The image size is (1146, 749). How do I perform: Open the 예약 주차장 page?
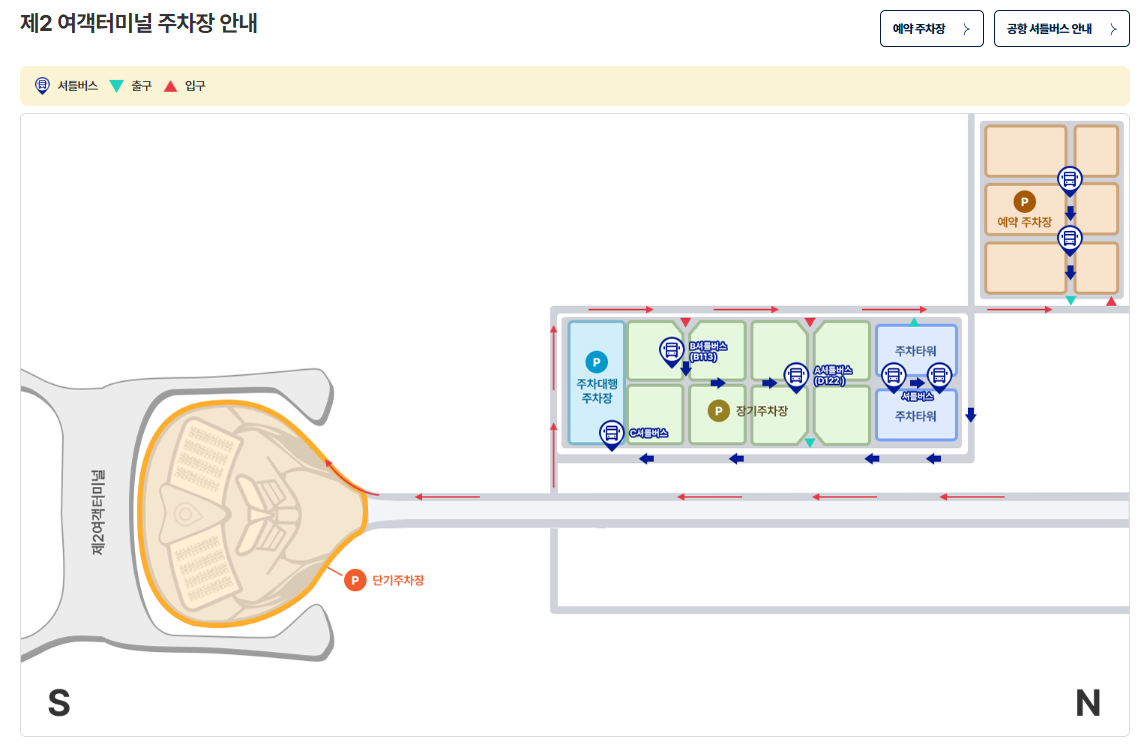point(931,28)
